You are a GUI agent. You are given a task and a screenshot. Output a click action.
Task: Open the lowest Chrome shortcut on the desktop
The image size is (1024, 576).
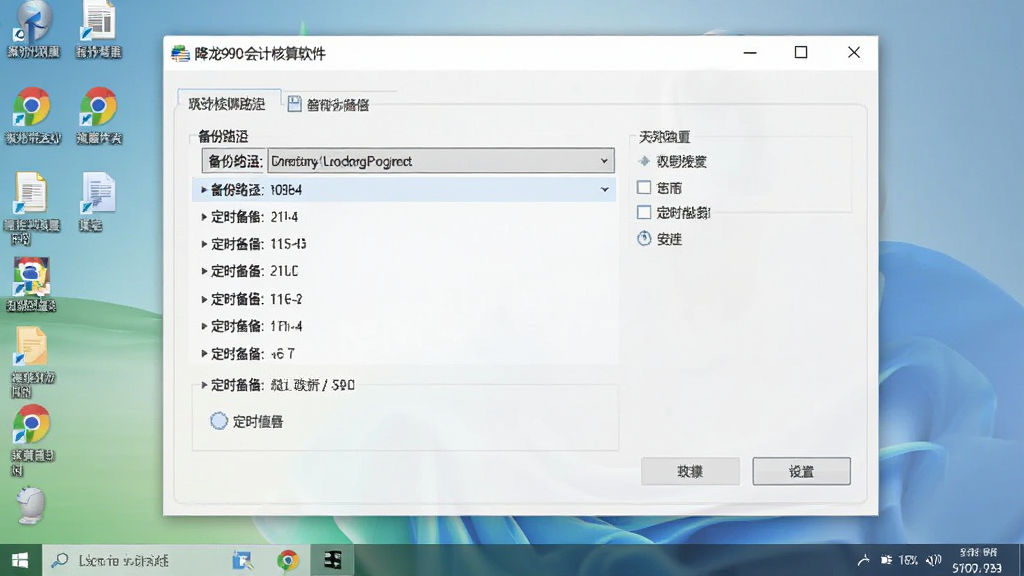(x=31, y=440)
